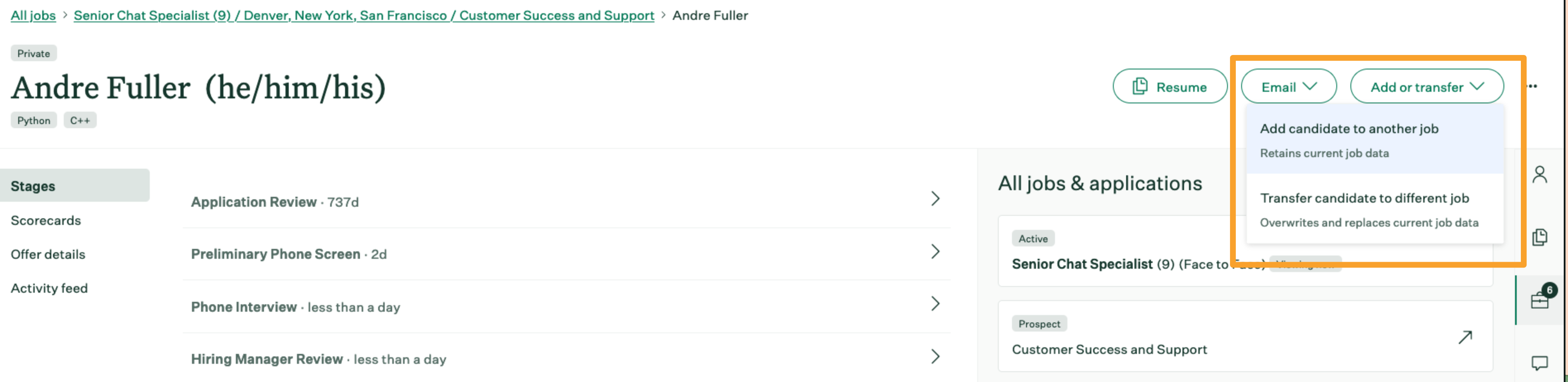Open the jobs briefcase sidebar icon
The image size is (1568, 382).
click(1541, 299)
